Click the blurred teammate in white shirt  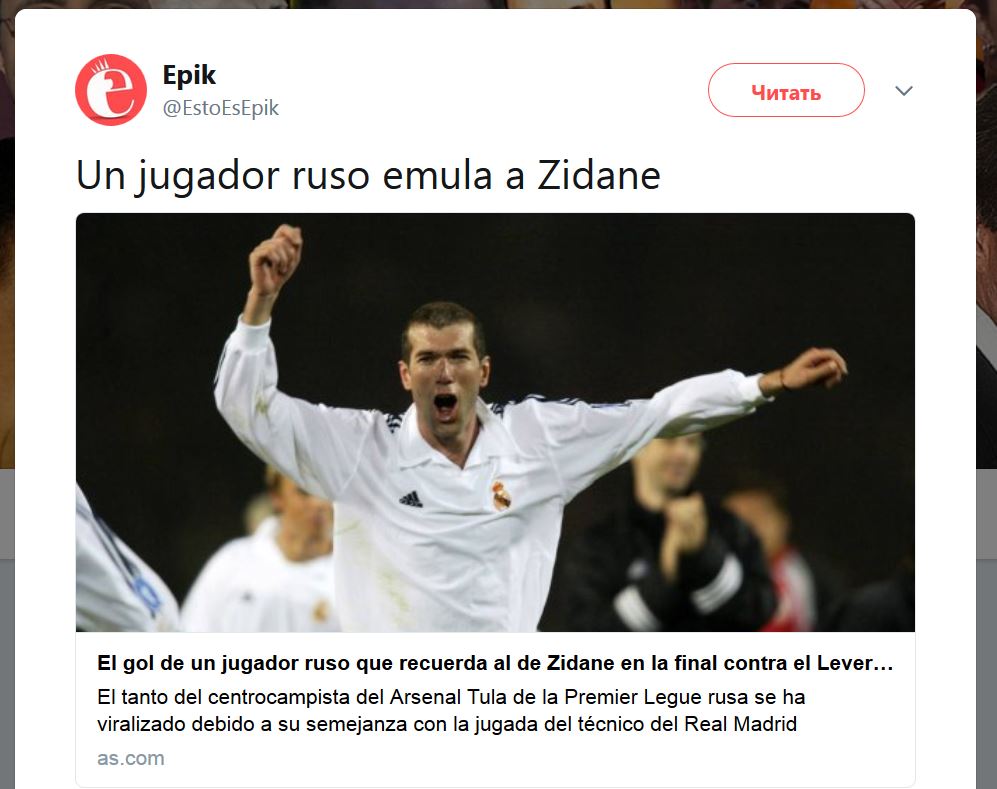click(267, 559)
